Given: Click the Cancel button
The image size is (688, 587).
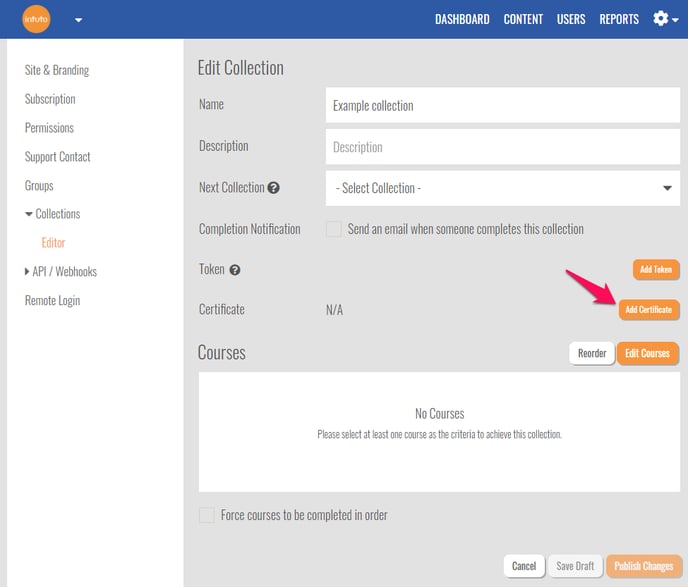Looking at the screenshot, I should tap(524, 566).
